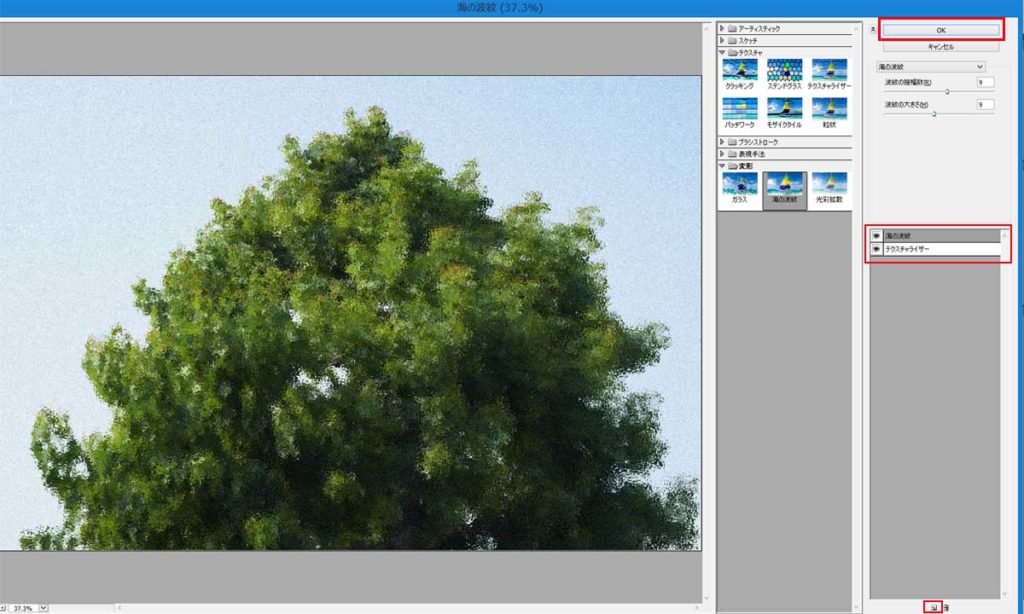Click the 波紋の振幅数 slider handle
This screenshot has height=614, width=1024.
pos(947,91)
